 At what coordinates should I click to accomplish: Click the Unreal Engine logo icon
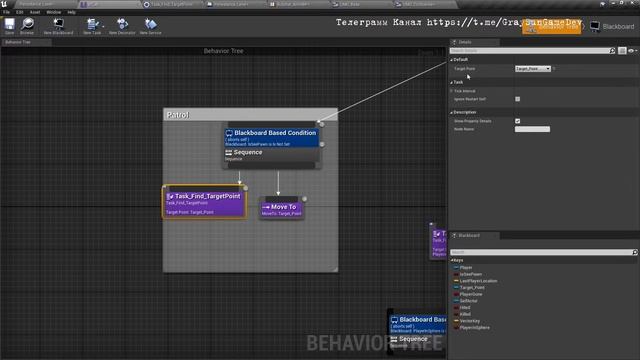point(4,4)
